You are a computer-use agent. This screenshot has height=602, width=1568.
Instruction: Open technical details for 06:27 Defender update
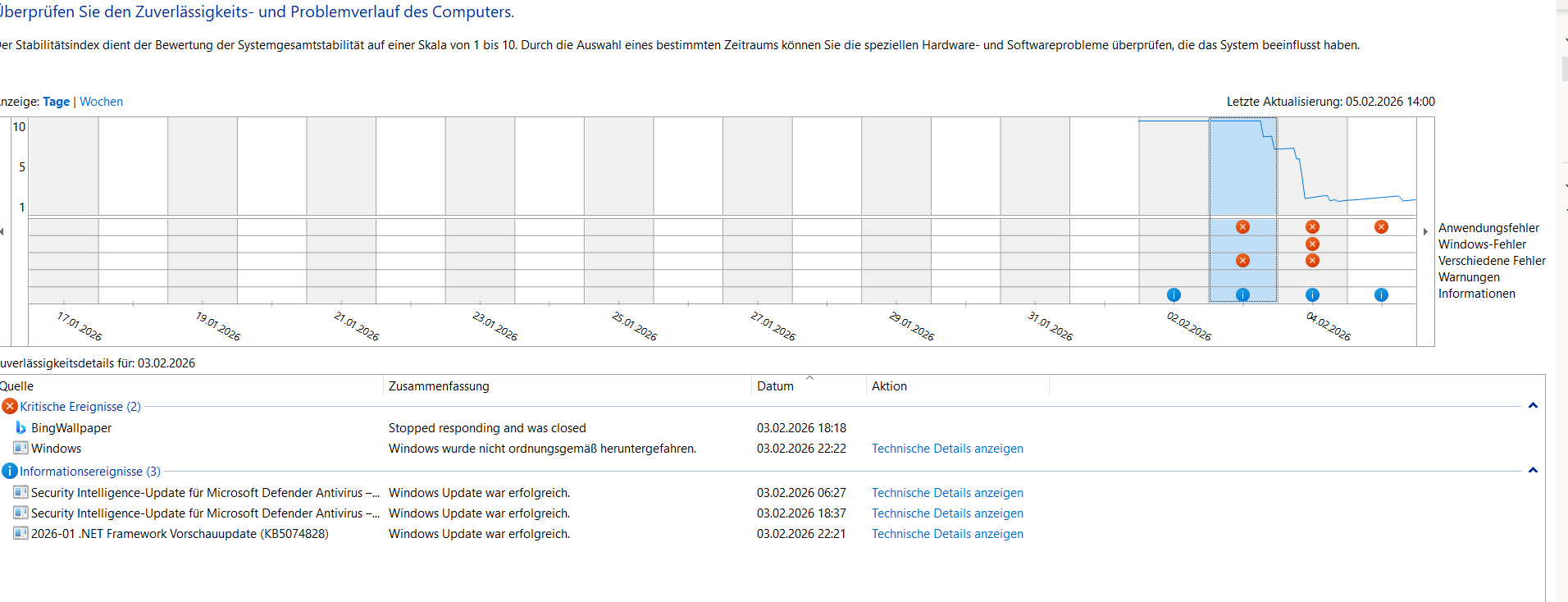(947, 493)
